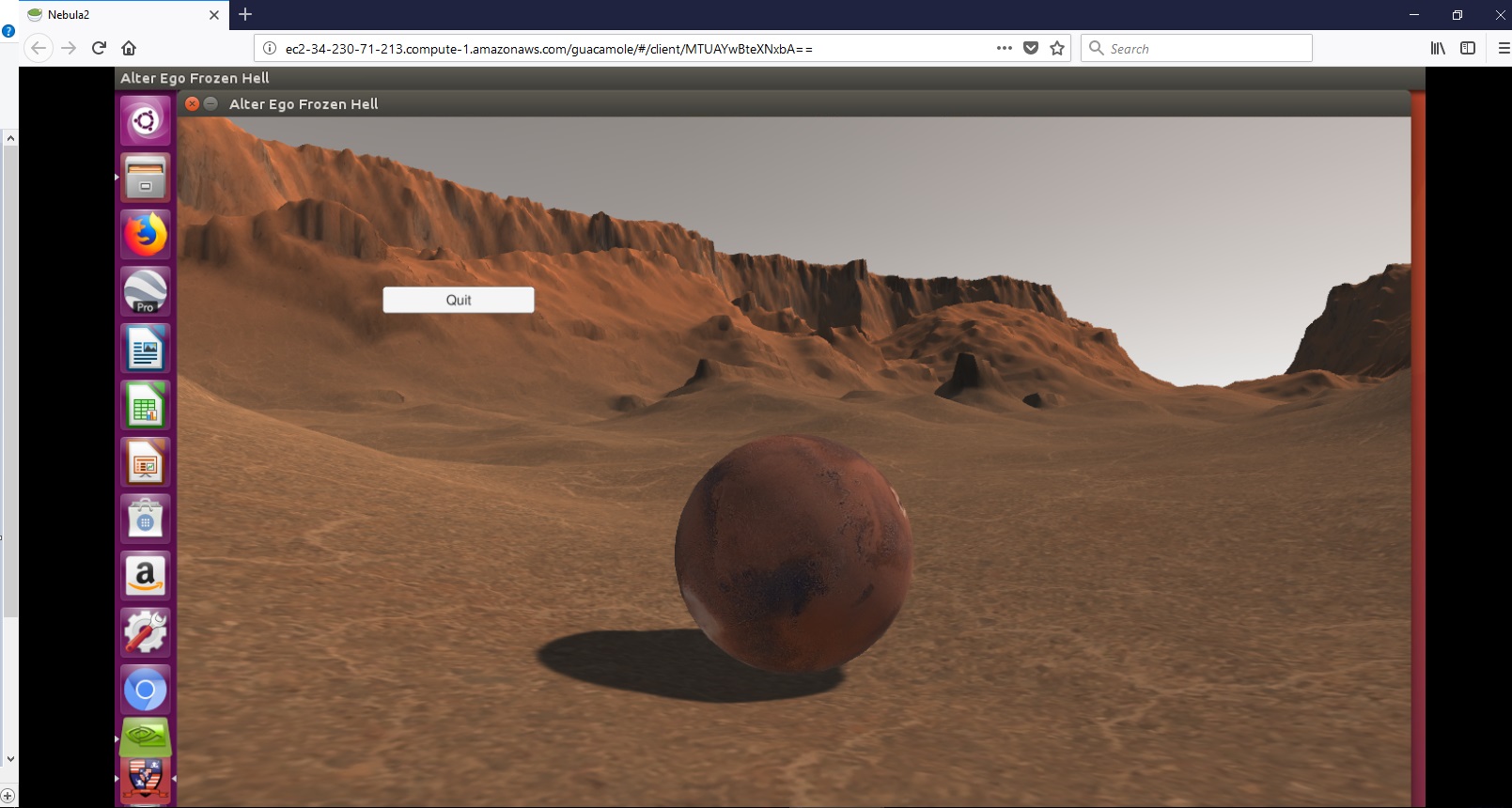Viewport: 1512px width, 808px height.
Task: Click the blue help question mark icon
Action: click(x=8, y=31)
